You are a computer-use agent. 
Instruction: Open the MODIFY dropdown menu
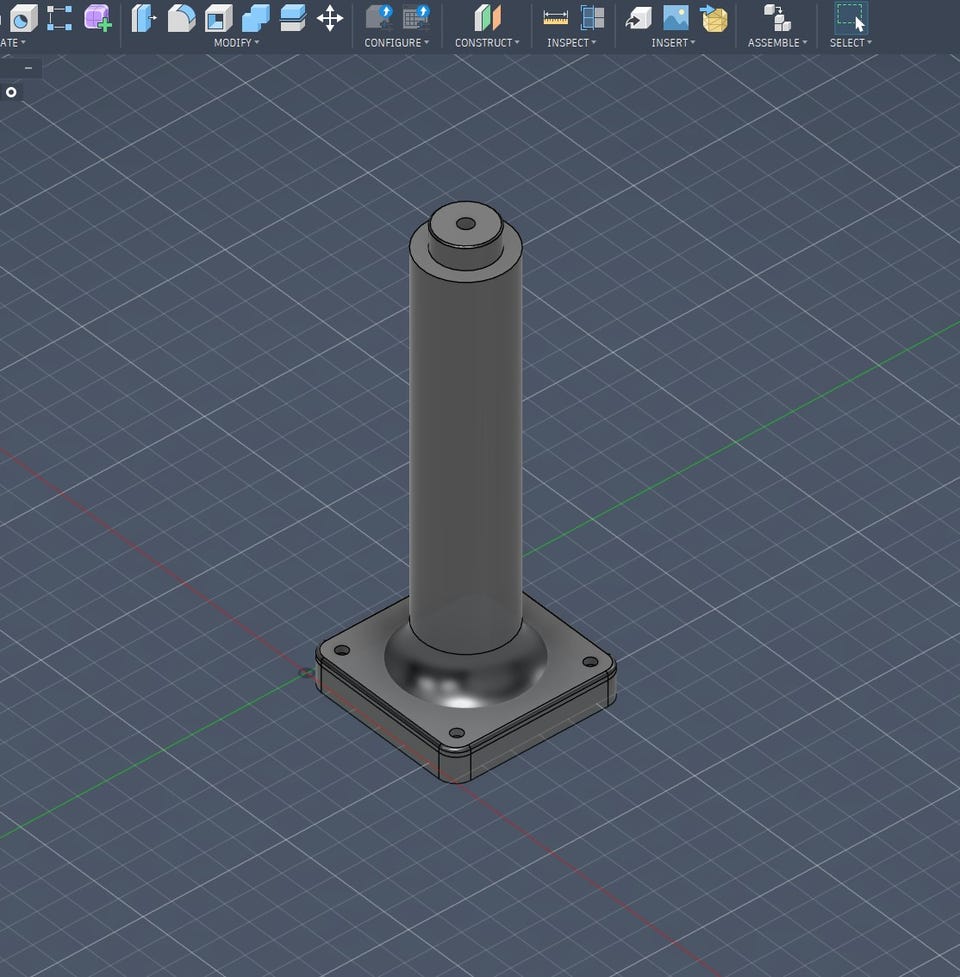coord(236,42)
